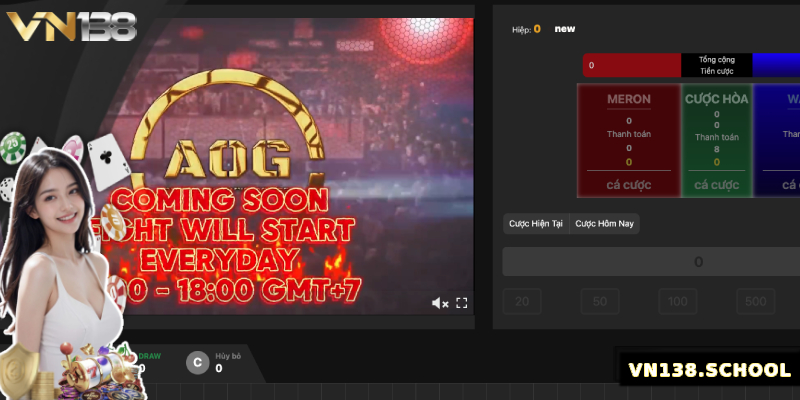Click the bet amount input field

tap(651, 262)
